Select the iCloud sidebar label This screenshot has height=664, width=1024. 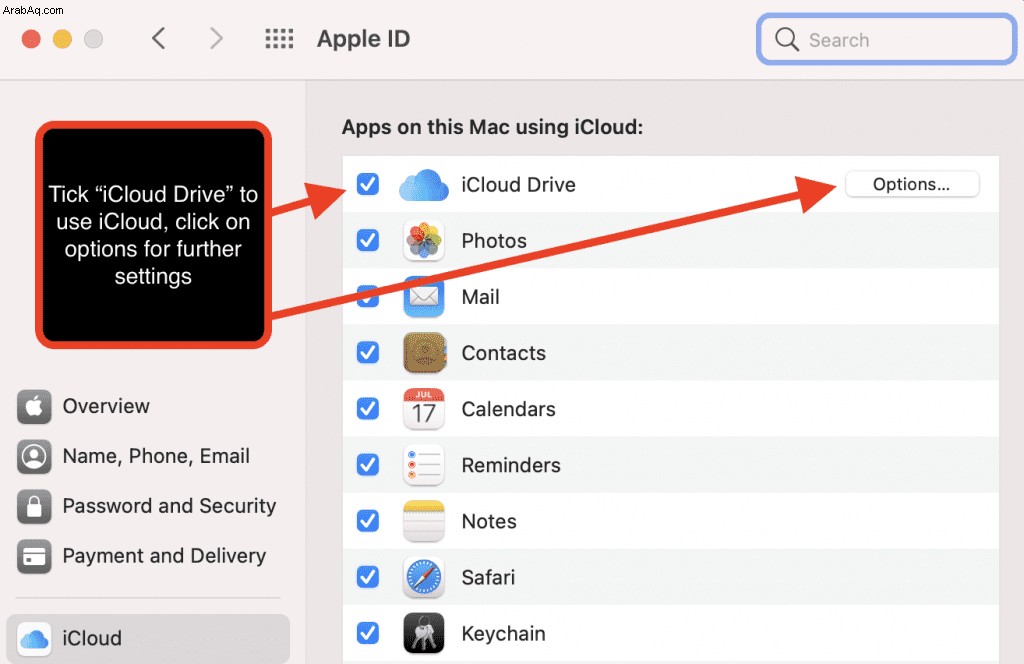tap(92, 639)
